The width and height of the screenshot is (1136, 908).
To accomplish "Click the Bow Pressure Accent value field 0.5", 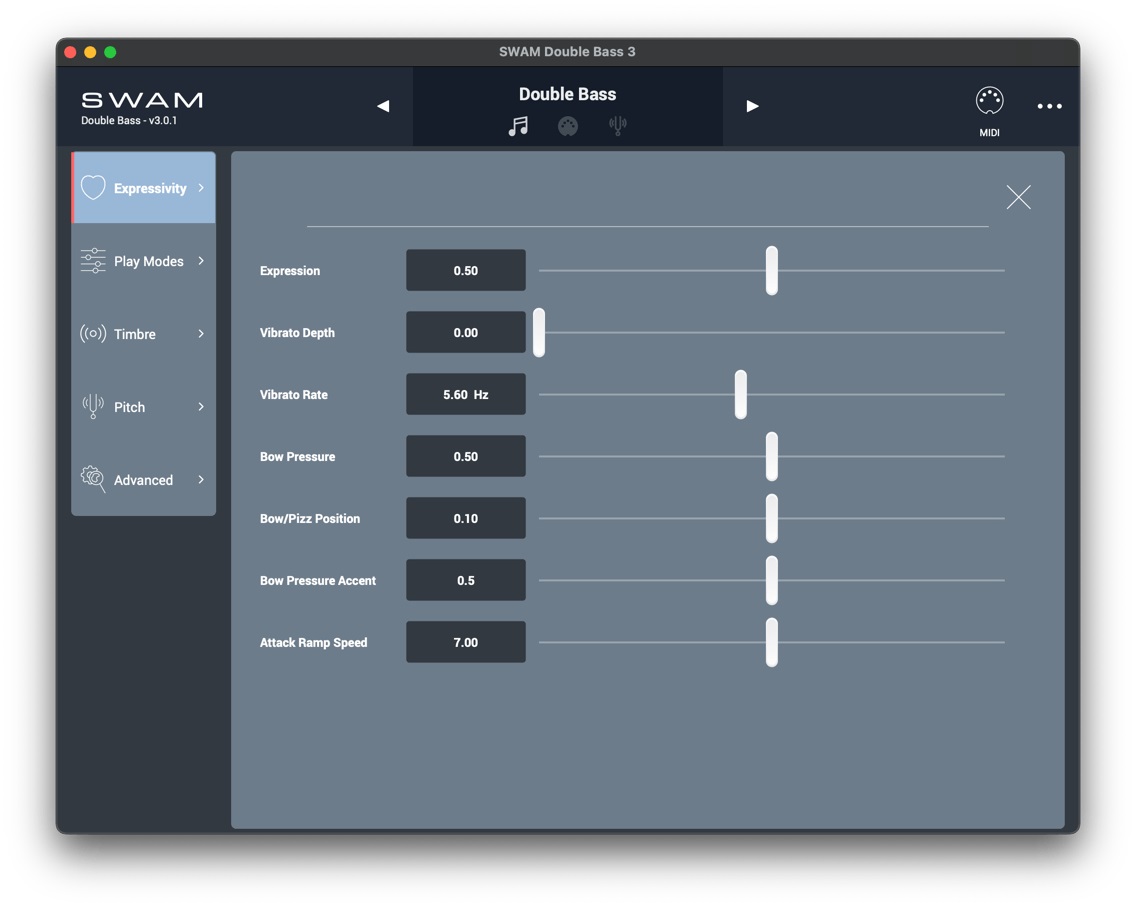I will click(x=466, y=580).
